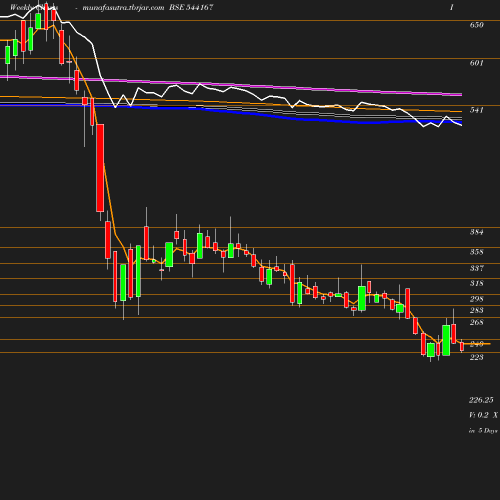Screen dimensions: 500x500
Task: Click the 650 price level label
Action: (x=476, y=25)
